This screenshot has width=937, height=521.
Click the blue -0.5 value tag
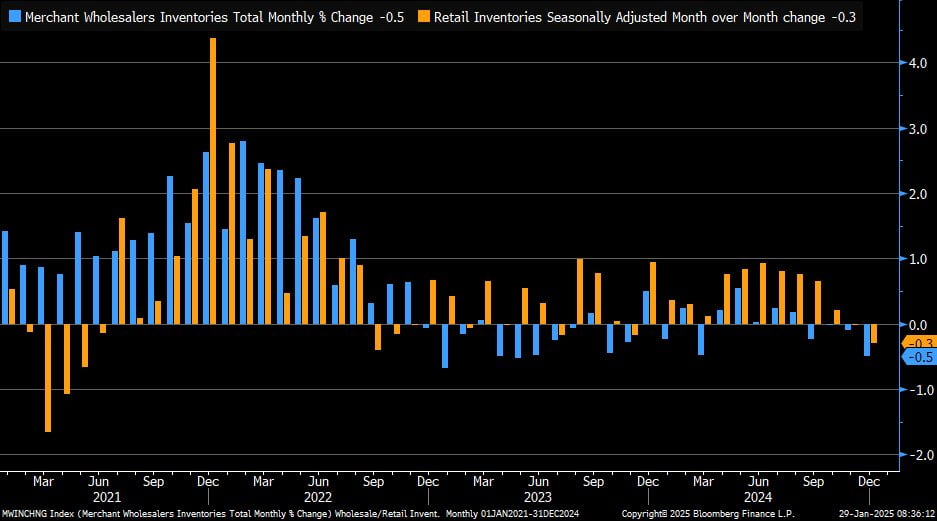point(917,357)
